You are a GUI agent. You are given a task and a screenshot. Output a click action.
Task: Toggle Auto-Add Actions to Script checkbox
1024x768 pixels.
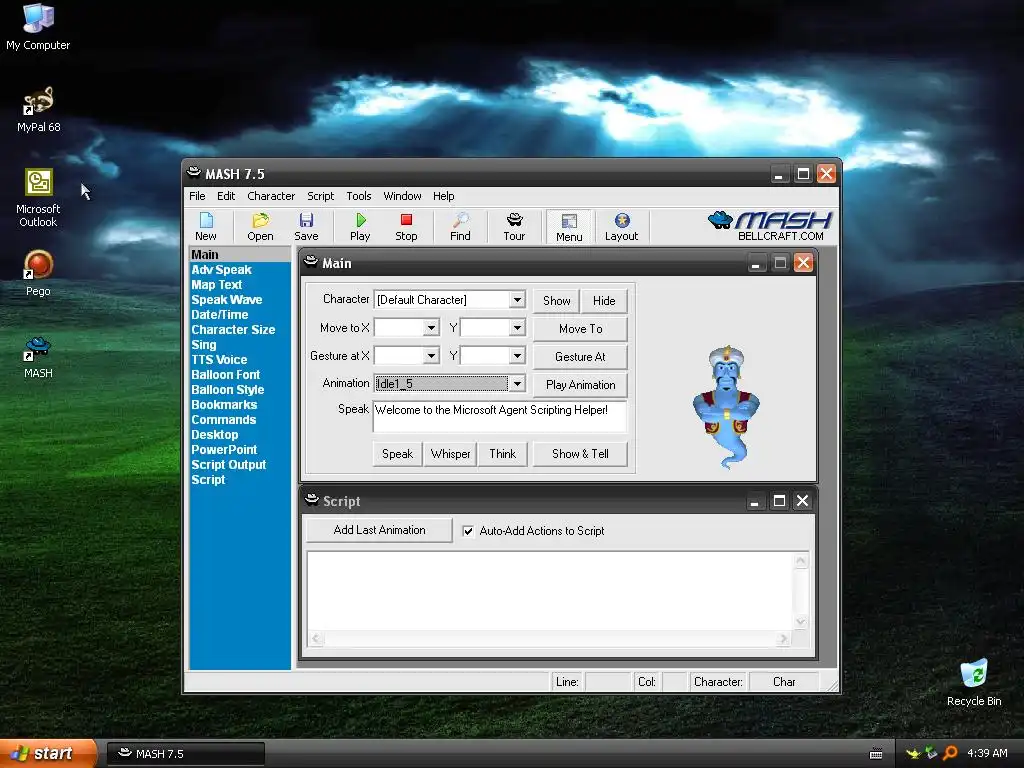pyautogui.click(x=468, y=531)
